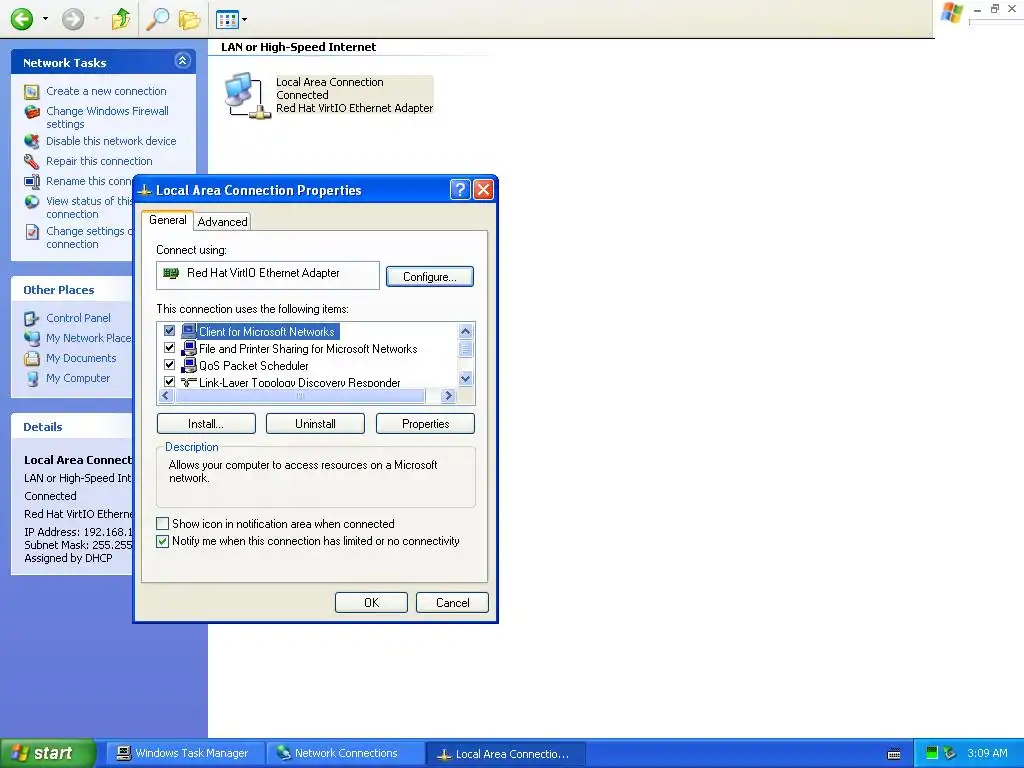The height and width of the screenshot is (768, 1024).
Task: Click Local Area Connection taskbar button
Action: [x=505, y=754]
